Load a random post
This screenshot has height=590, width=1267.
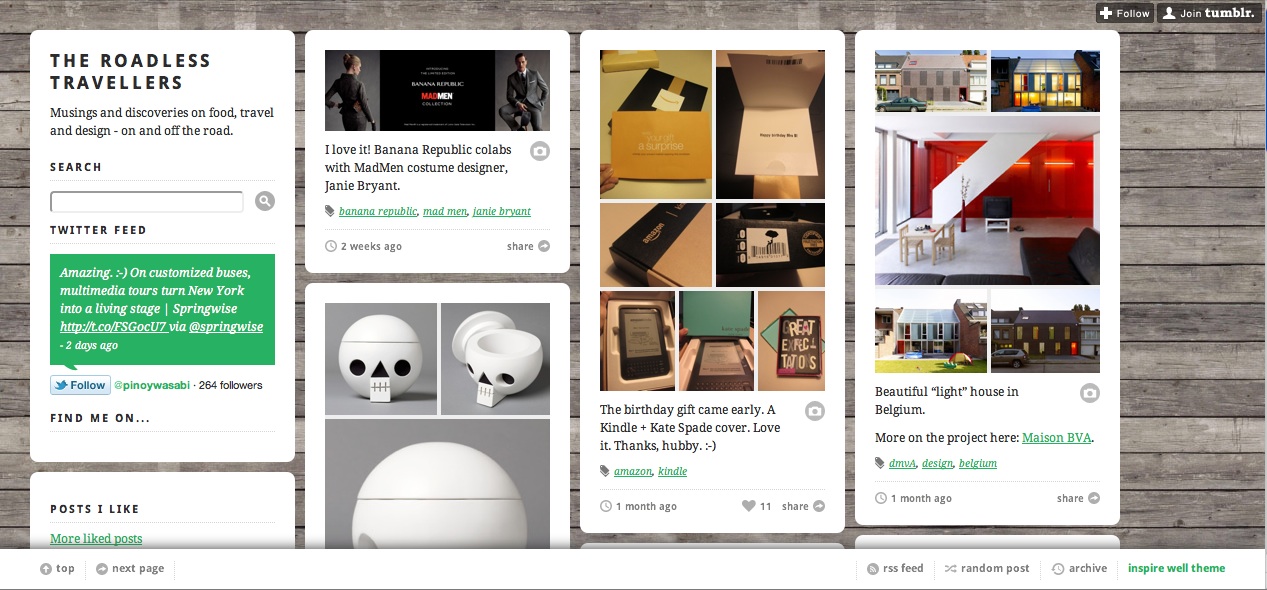pos(987,569)
